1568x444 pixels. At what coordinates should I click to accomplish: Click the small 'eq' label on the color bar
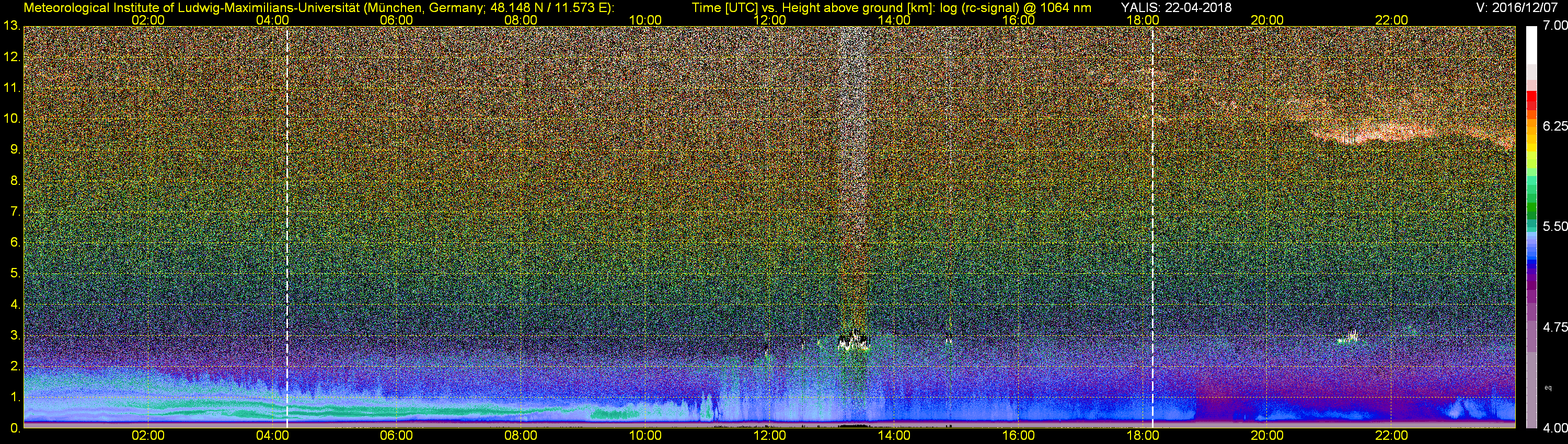point(1549,388)
